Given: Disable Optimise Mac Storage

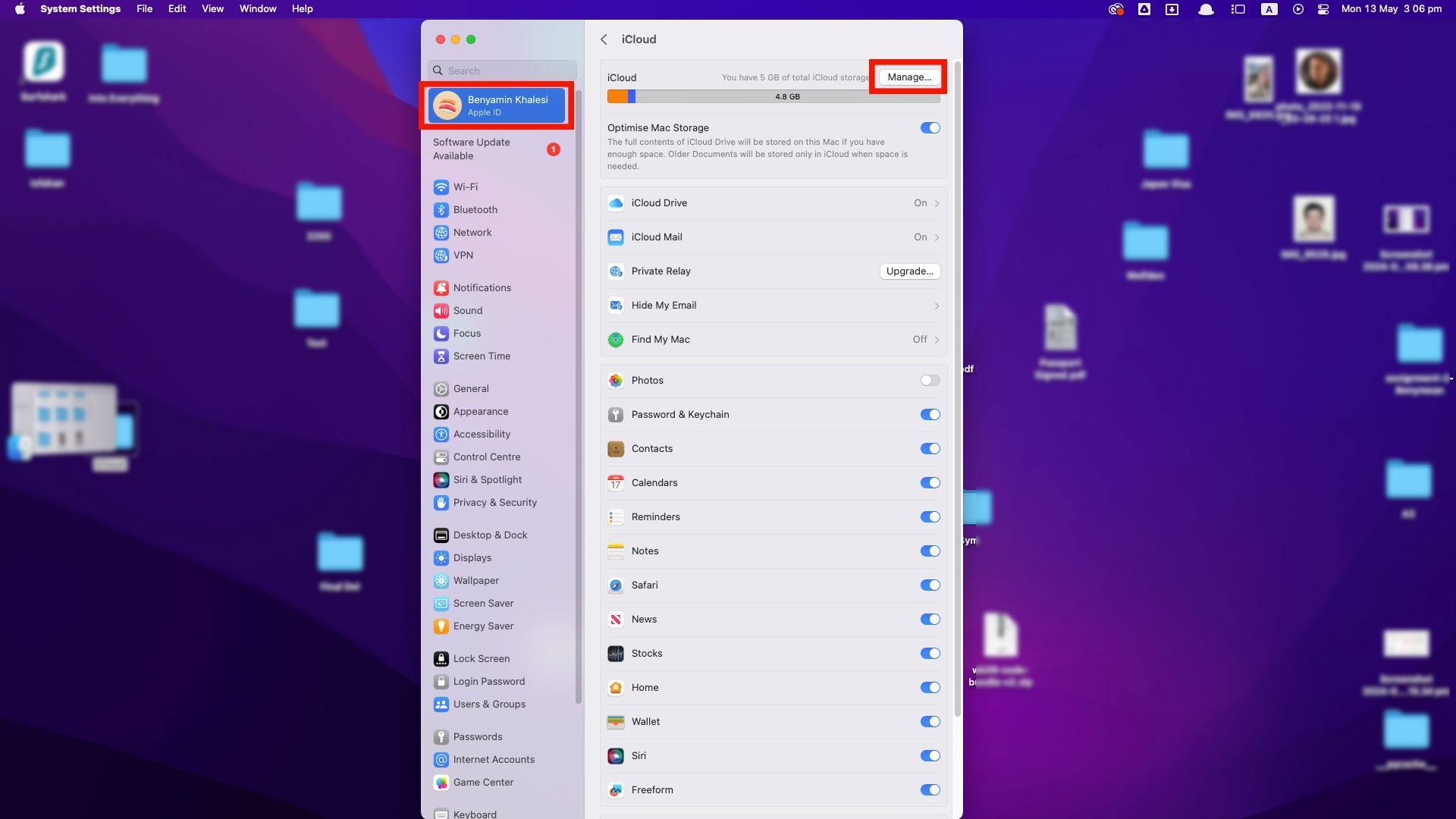Looking at the screenshot, I should (930, 127).
